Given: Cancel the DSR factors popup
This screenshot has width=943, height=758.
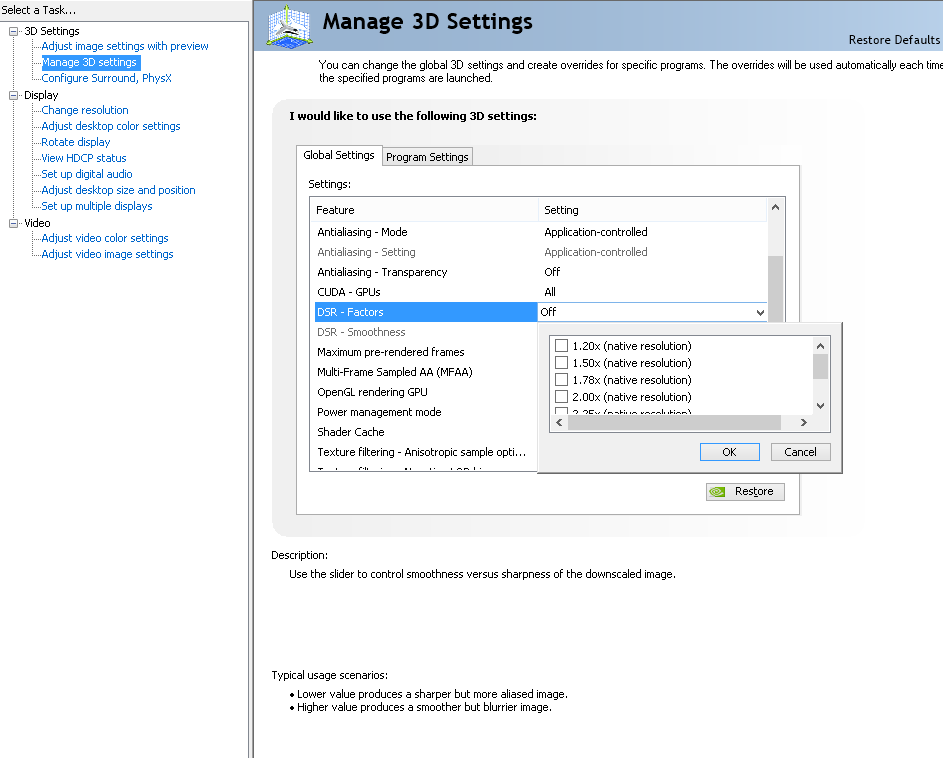Looking at the screenshot, I should [x=800, y=452].
